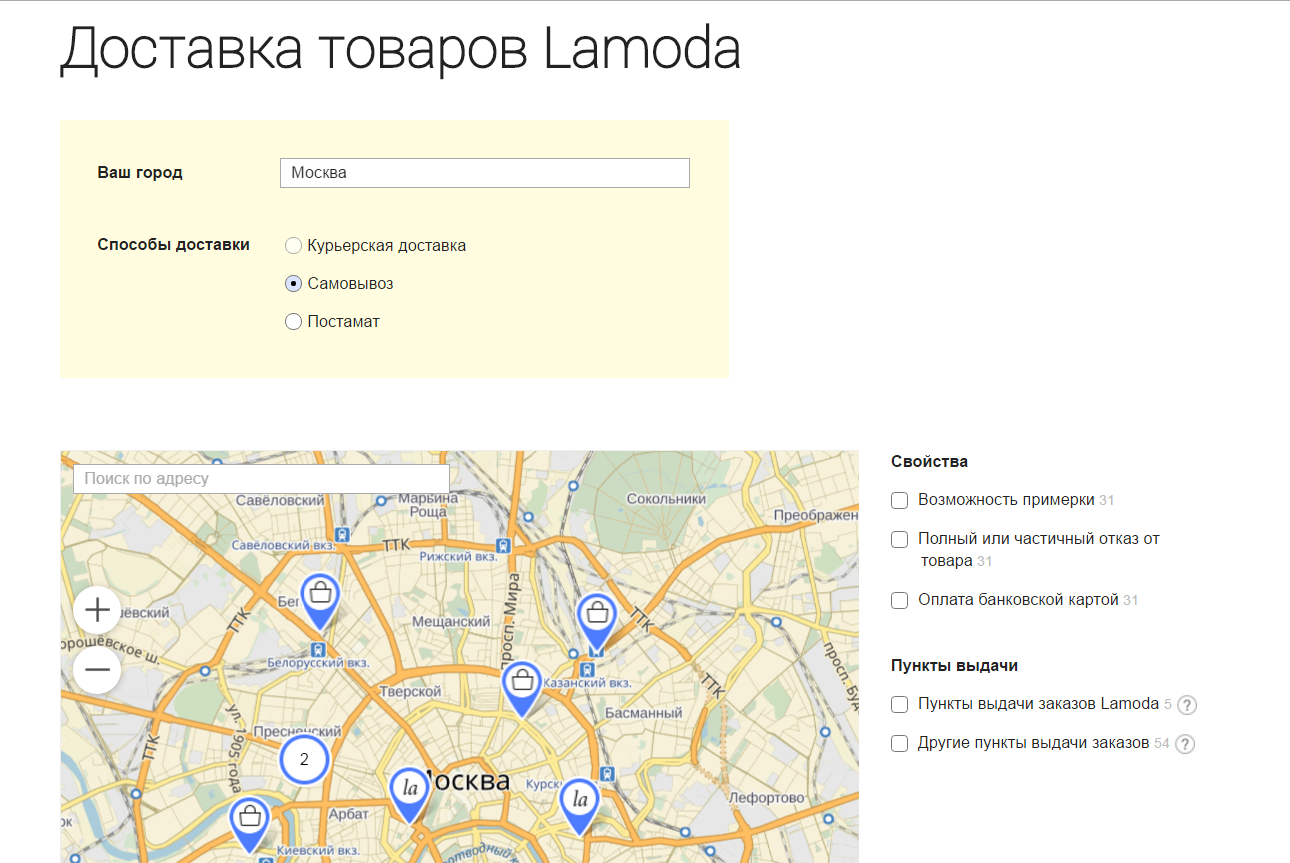
Task: Click Савёловский вкз. station icon on map
Action: pyautogui.click(x=343, y=535)
